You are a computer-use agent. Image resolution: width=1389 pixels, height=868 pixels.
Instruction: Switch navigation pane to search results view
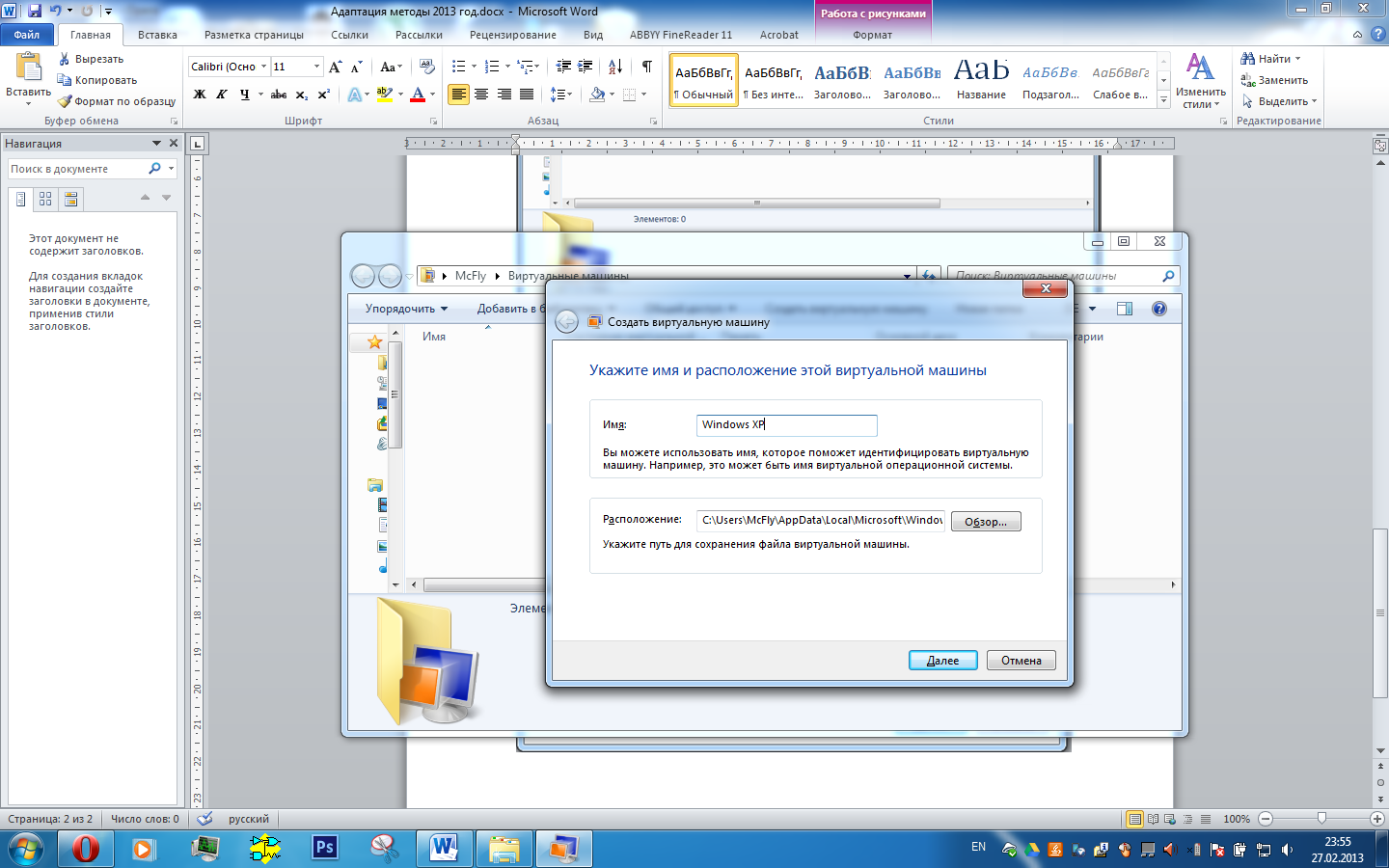70,200
